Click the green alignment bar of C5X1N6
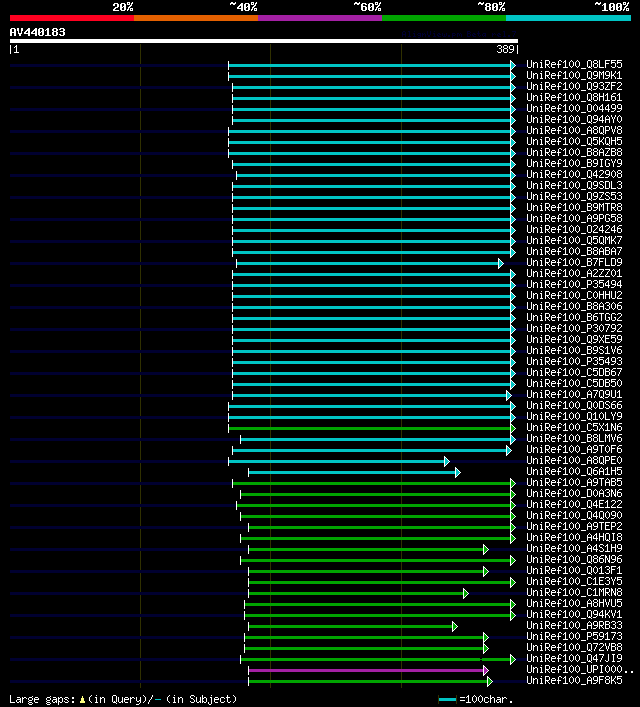 372,428
